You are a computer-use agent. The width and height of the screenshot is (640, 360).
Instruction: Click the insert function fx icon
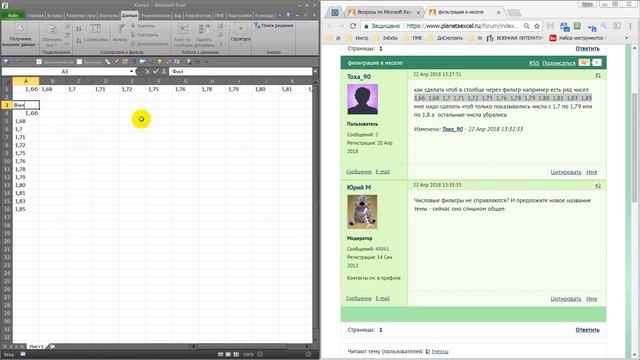[x=164, y=71]
